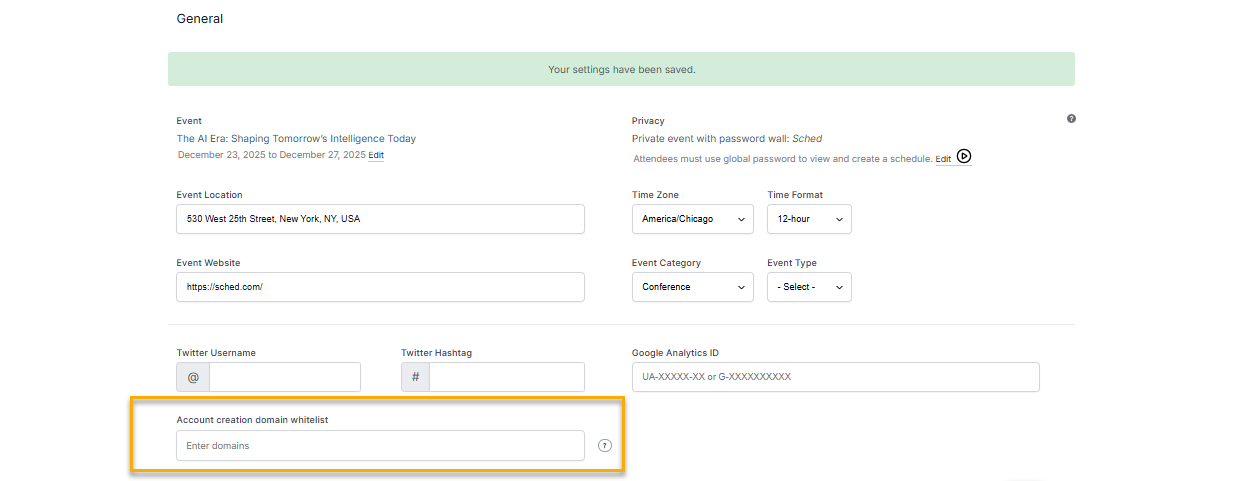Image resolution: width=1239 pixels, height=481 pixels.
Task: Click the Privacy help question mark icon
Action: tap(1071, 119)
